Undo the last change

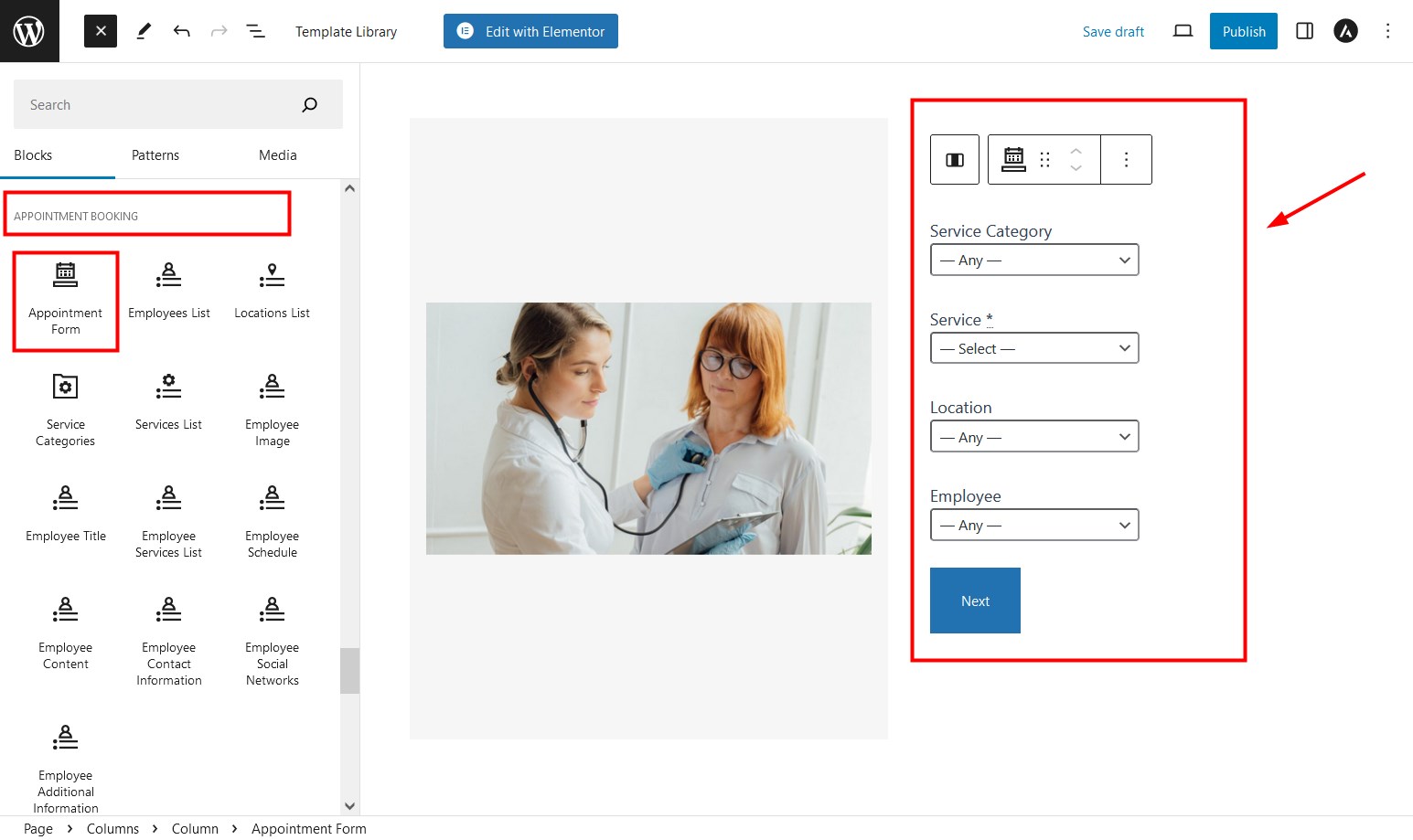[181, 31]
